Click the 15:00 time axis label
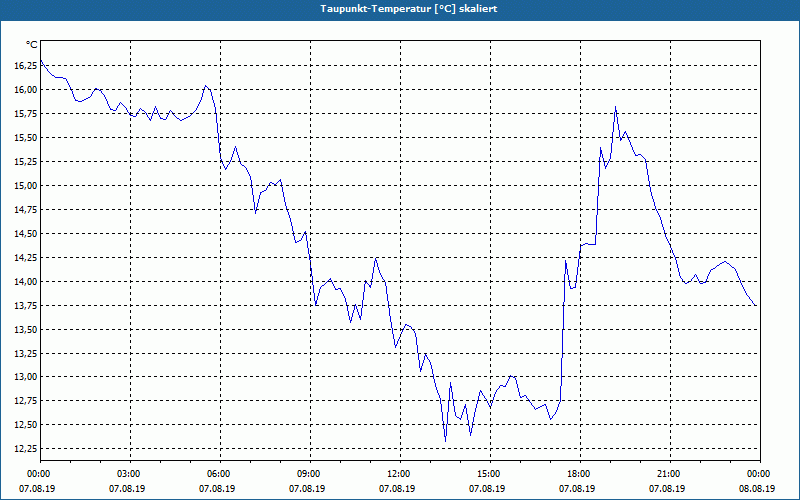The width and height of the screenshot is (800, 500). pyautogui.click(x=491, y=474)
